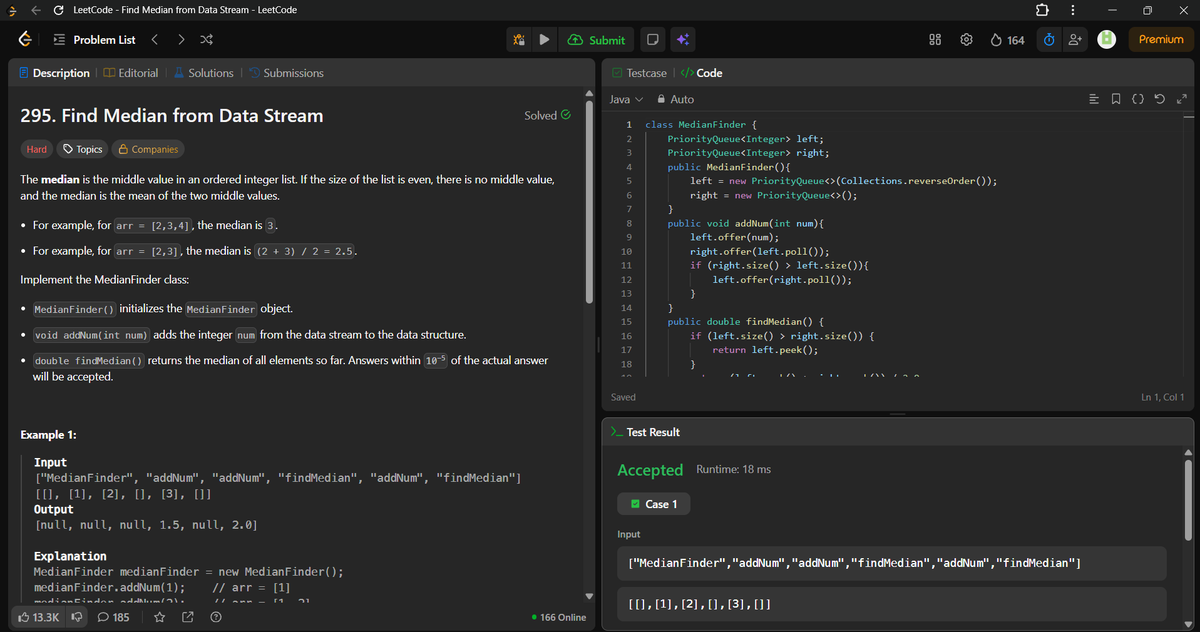Open the 185 comments discussion
Image resolution: width=1200 pixels, height=632 pixels.
pos(114,617)
